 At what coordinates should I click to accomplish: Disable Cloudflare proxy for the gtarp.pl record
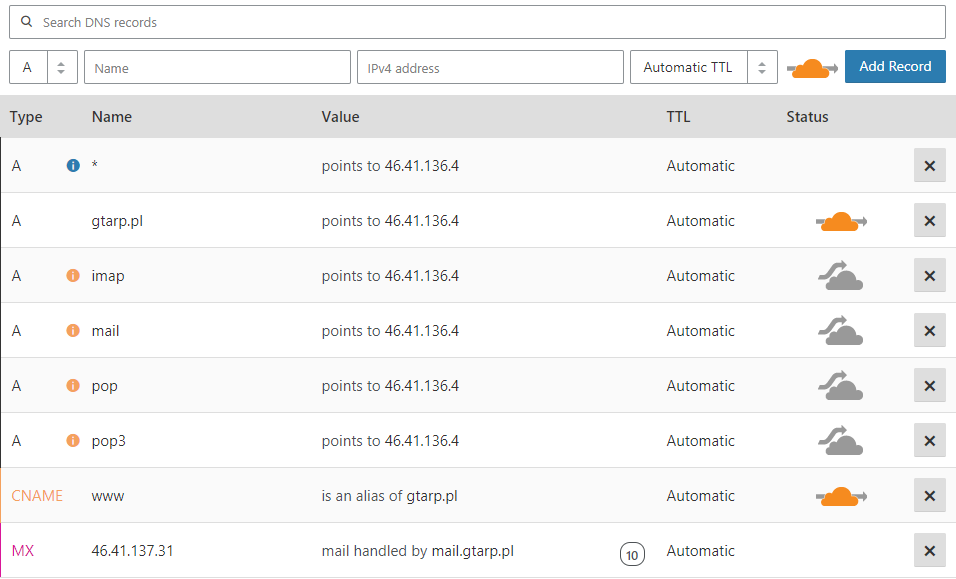click(x=841, y=221)
